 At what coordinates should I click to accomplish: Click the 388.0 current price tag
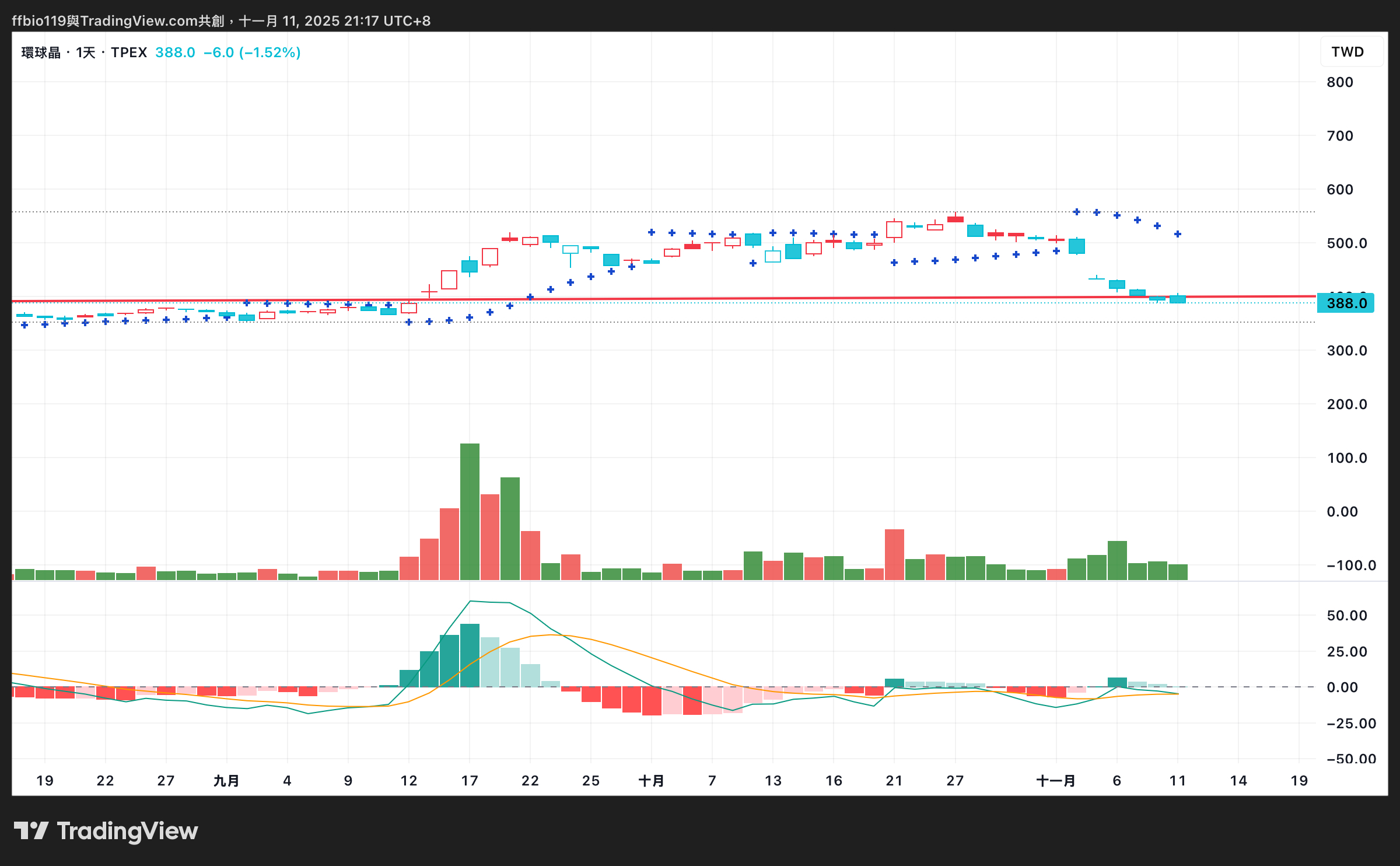[1346, 303]
